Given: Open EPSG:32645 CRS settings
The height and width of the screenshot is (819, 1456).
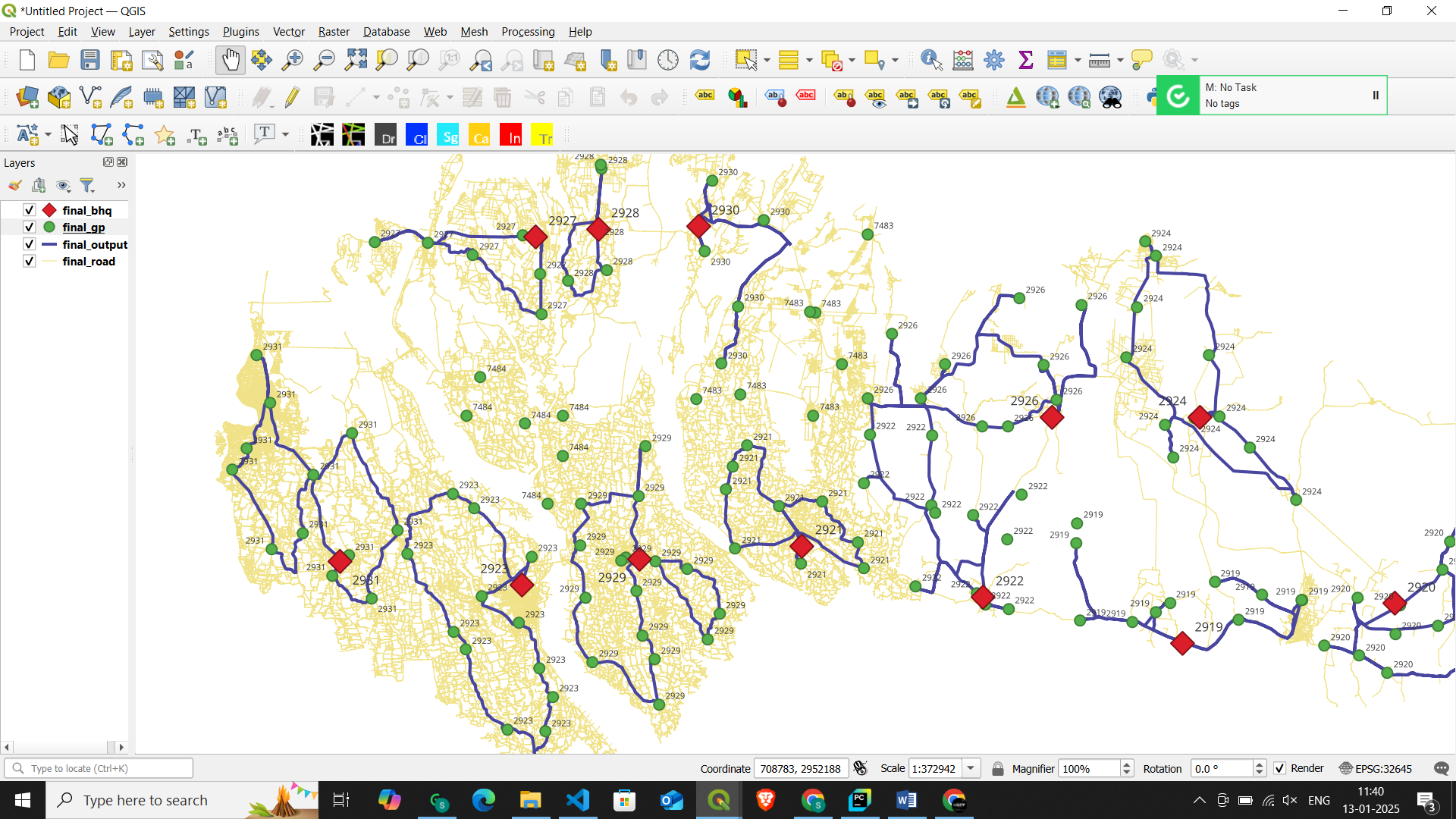Looking at the screenshot, I should [1376, 768].
